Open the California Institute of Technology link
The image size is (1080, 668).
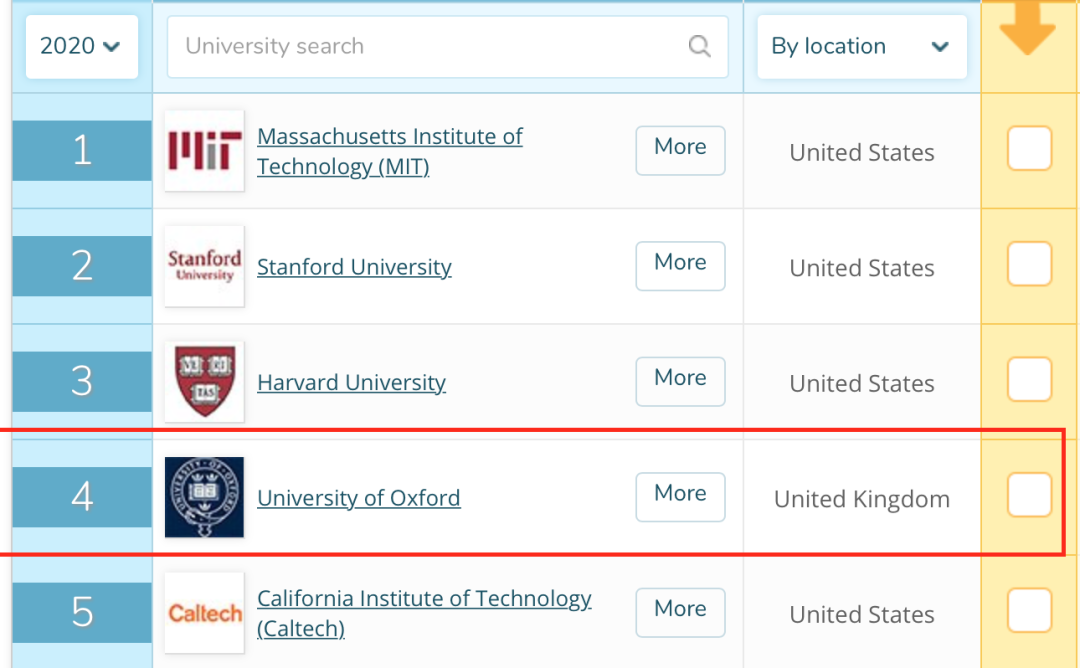424,599
